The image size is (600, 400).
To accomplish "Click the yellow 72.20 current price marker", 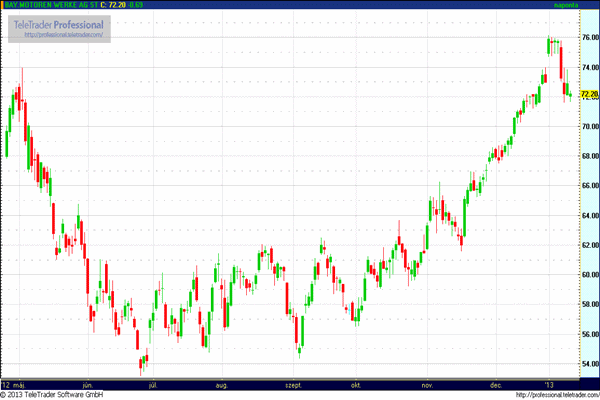I will point(588,93).
